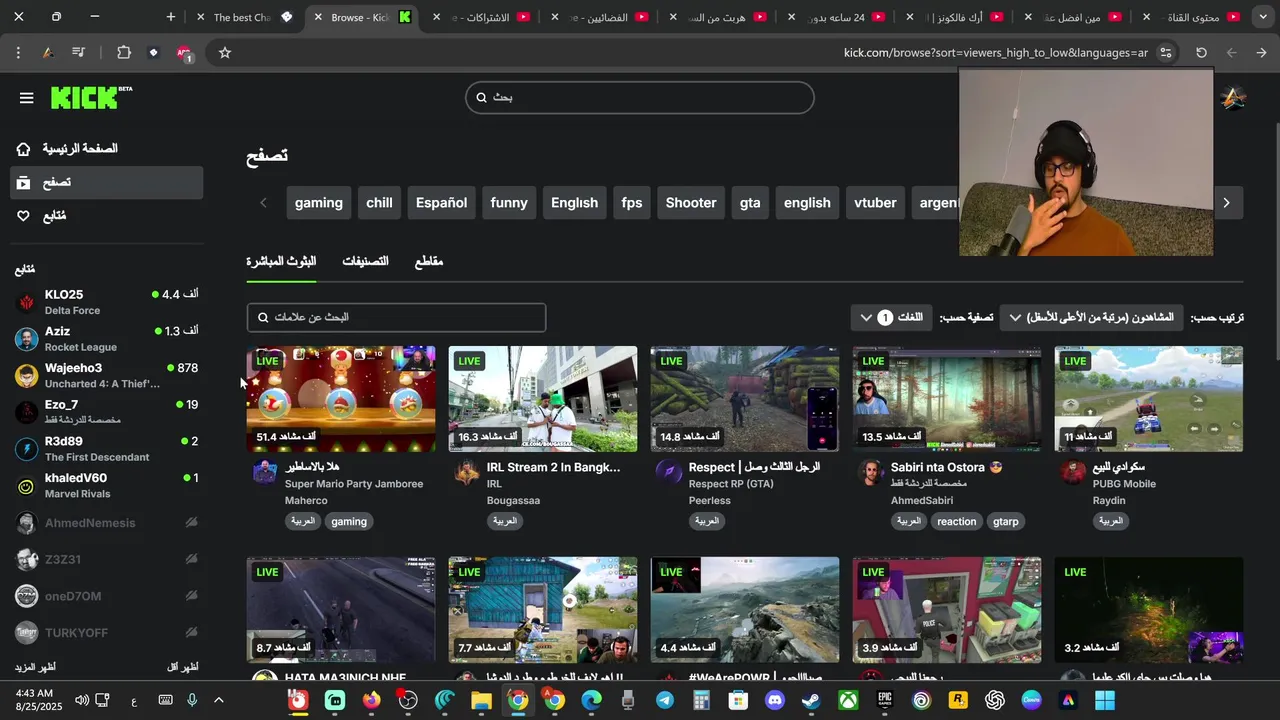Open the browser extensions puzzle icon
Viewport: 1280px width, 720px height.
124,53
